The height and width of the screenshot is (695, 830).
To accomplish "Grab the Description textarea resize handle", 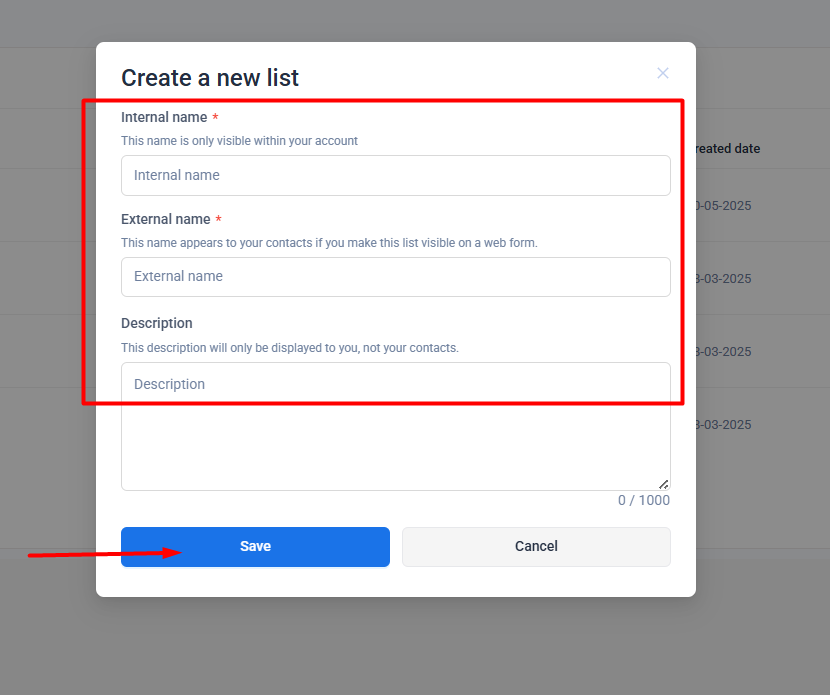I will pyautogui.click(x=663, y=484).
